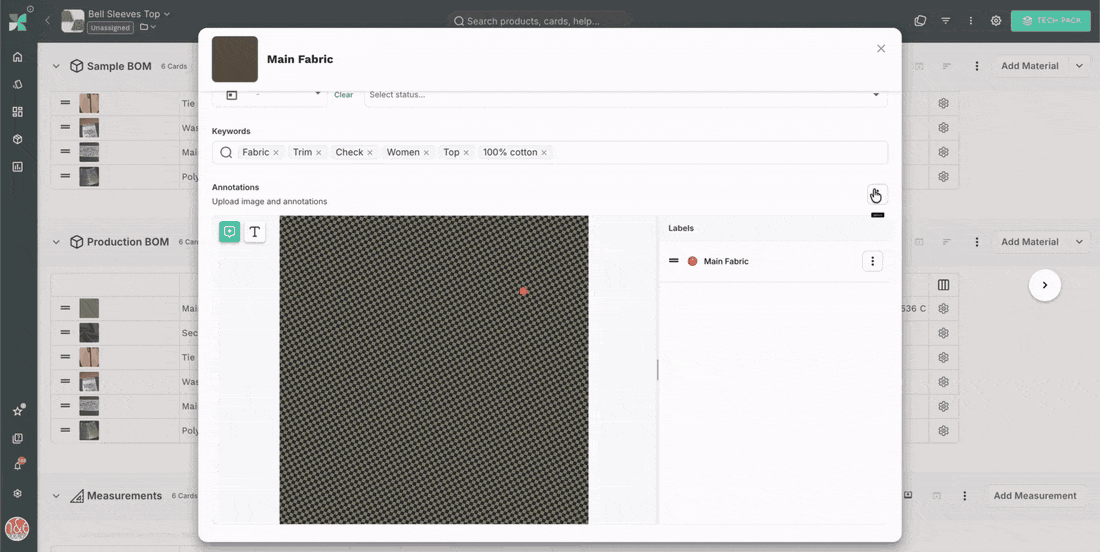Click the Main Fabric label drag handle
1100x552 pixels.
[x=673, y=261]
